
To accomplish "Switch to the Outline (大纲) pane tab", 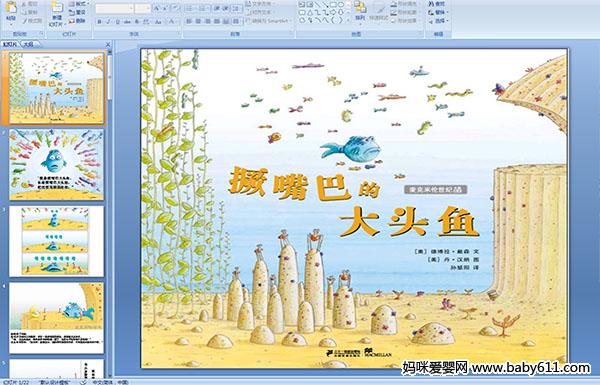I will (x=29, y=44).
